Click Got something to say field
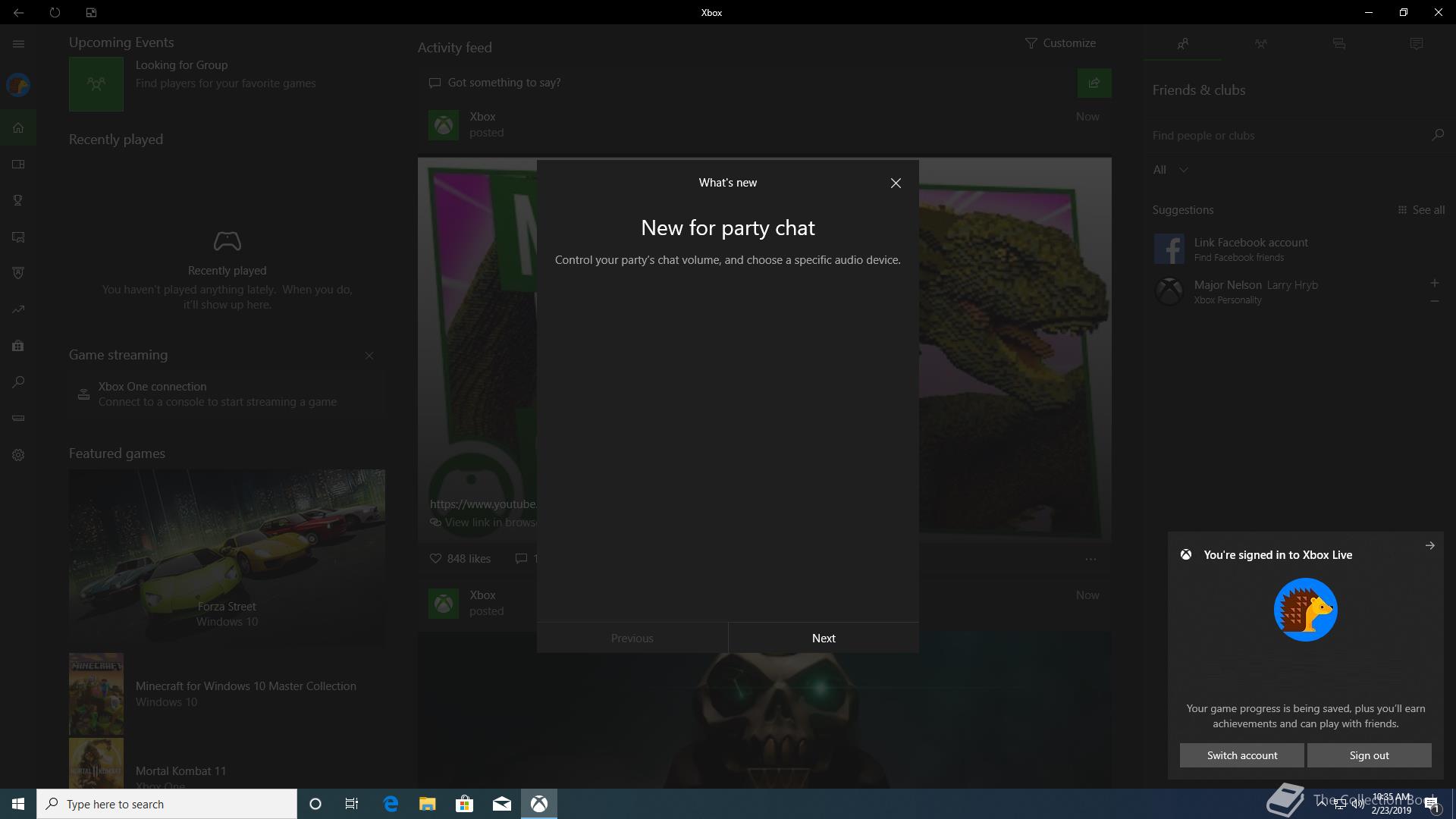 (747, 83)
